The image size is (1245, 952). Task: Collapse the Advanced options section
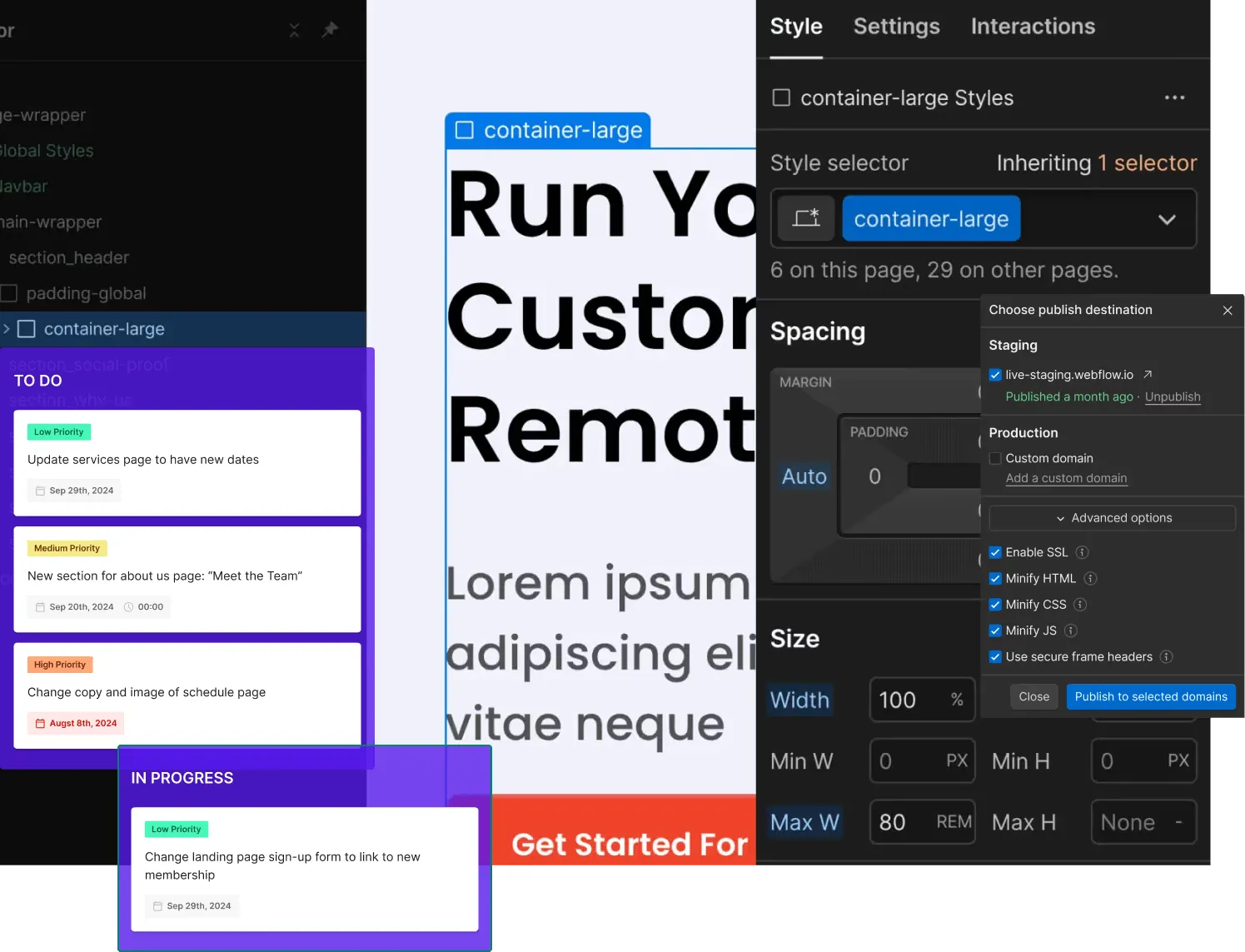(x=1112, y=518)
